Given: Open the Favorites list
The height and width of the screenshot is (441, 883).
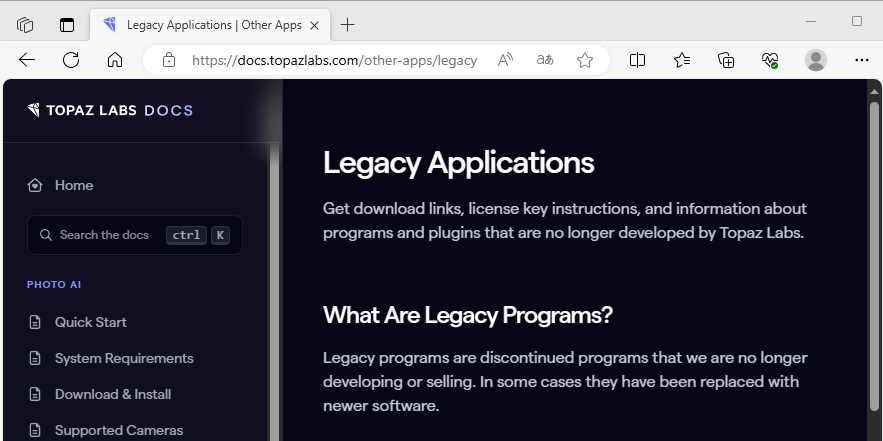Looking at the screenshot, I should (x=682, y=60).
